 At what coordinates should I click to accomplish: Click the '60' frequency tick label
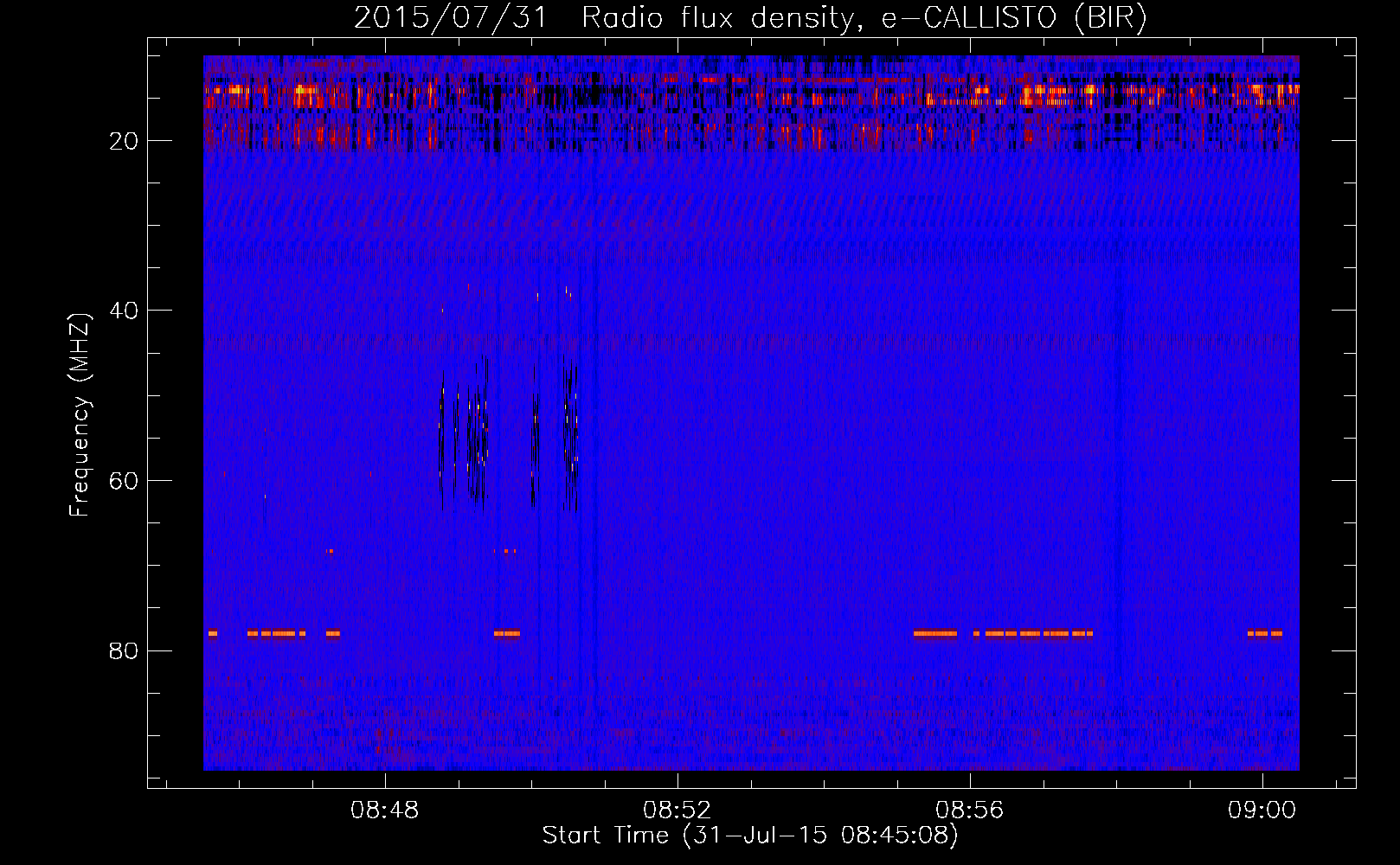tap(124, 481)
